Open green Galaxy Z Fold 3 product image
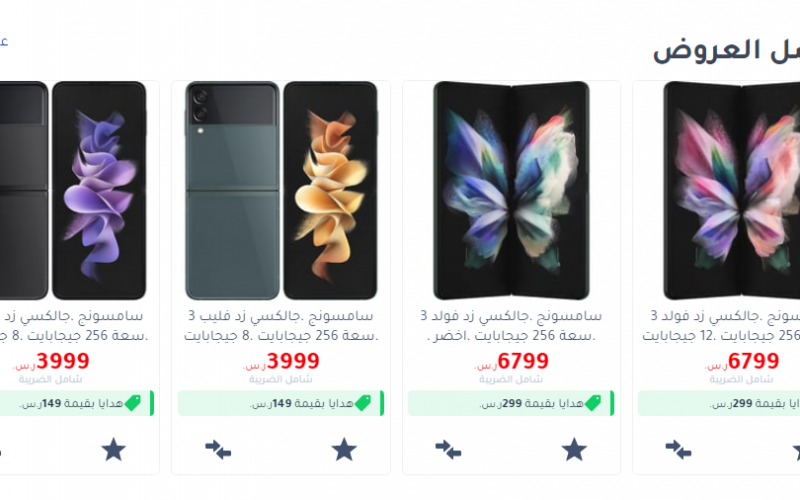This screenshot has height=500, width=800. point(511,190)
